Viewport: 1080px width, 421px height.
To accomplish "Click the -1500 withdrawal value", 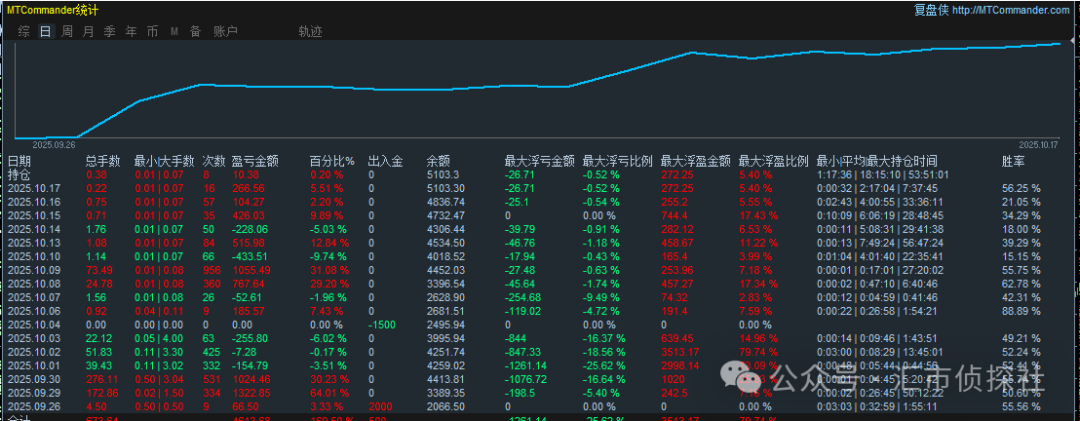I will [x=381, y=324].
